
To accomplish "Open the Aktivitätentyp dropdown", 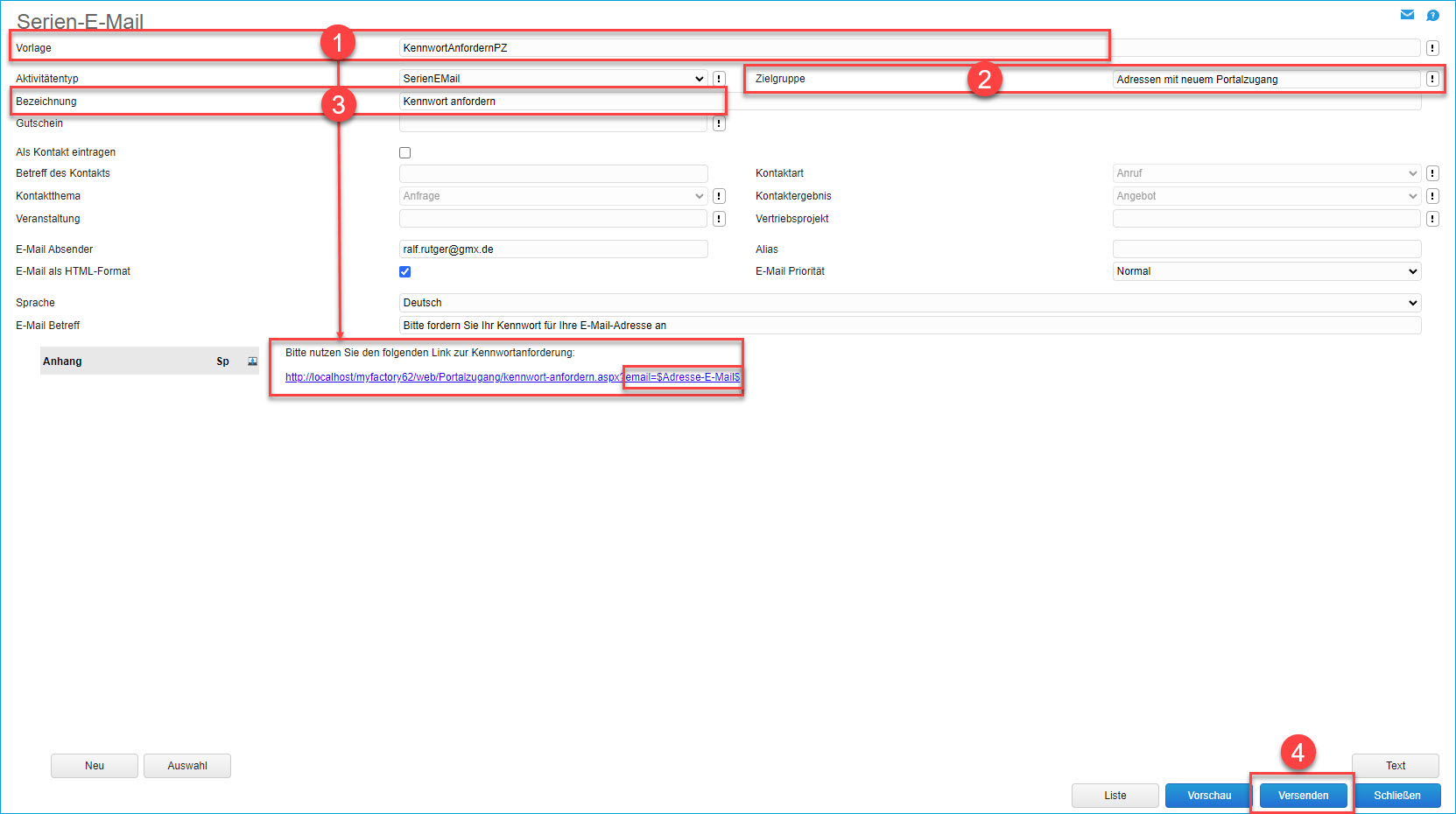I will tap(553, 79).
